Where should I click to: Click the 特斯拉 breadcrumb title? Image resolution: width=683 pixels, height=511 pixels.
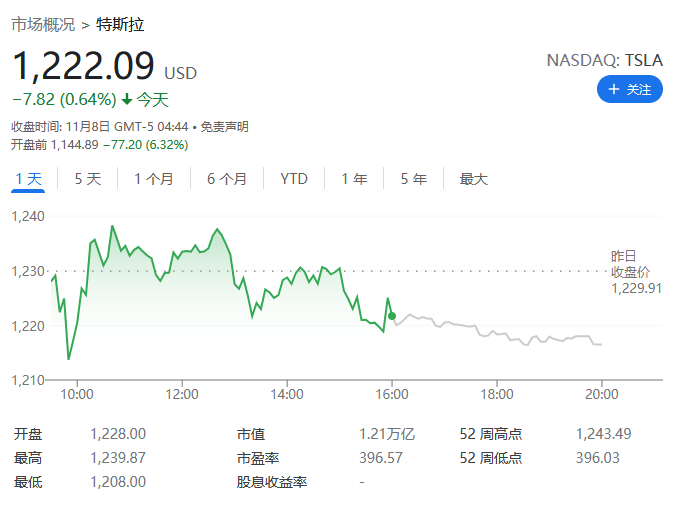point(120,24)
